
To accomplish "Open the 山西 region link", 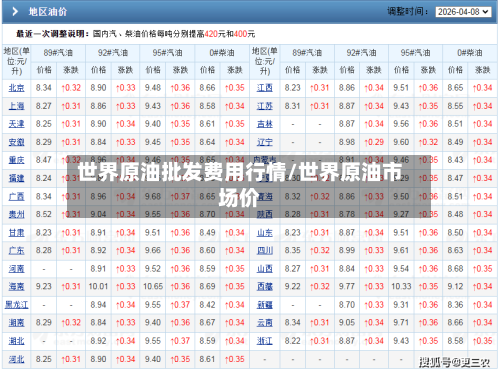I will (265, 269).
